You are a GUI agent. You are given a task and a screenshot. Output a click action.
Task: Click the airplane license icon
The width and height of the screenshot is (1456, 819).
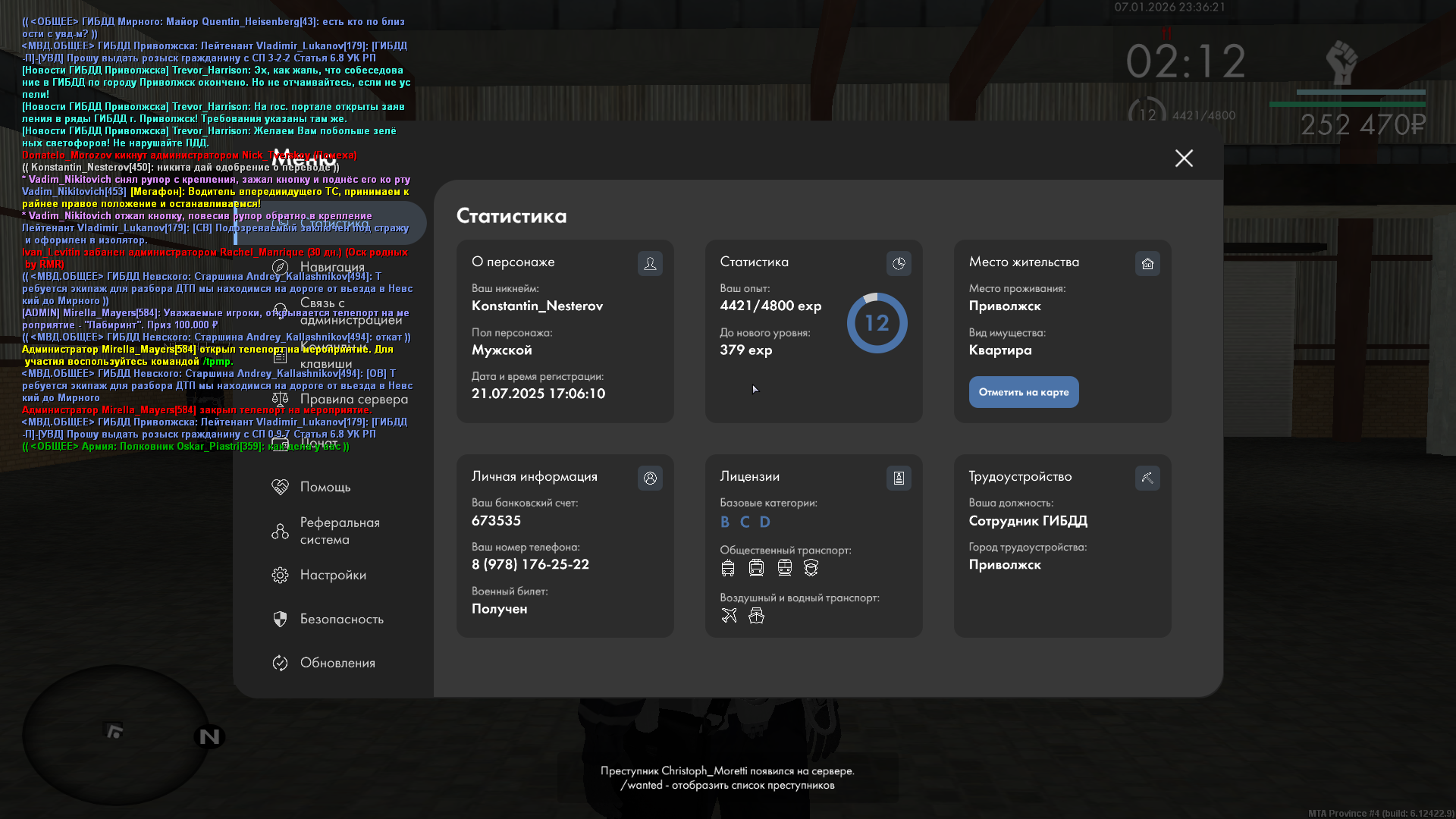pos(729,615)
